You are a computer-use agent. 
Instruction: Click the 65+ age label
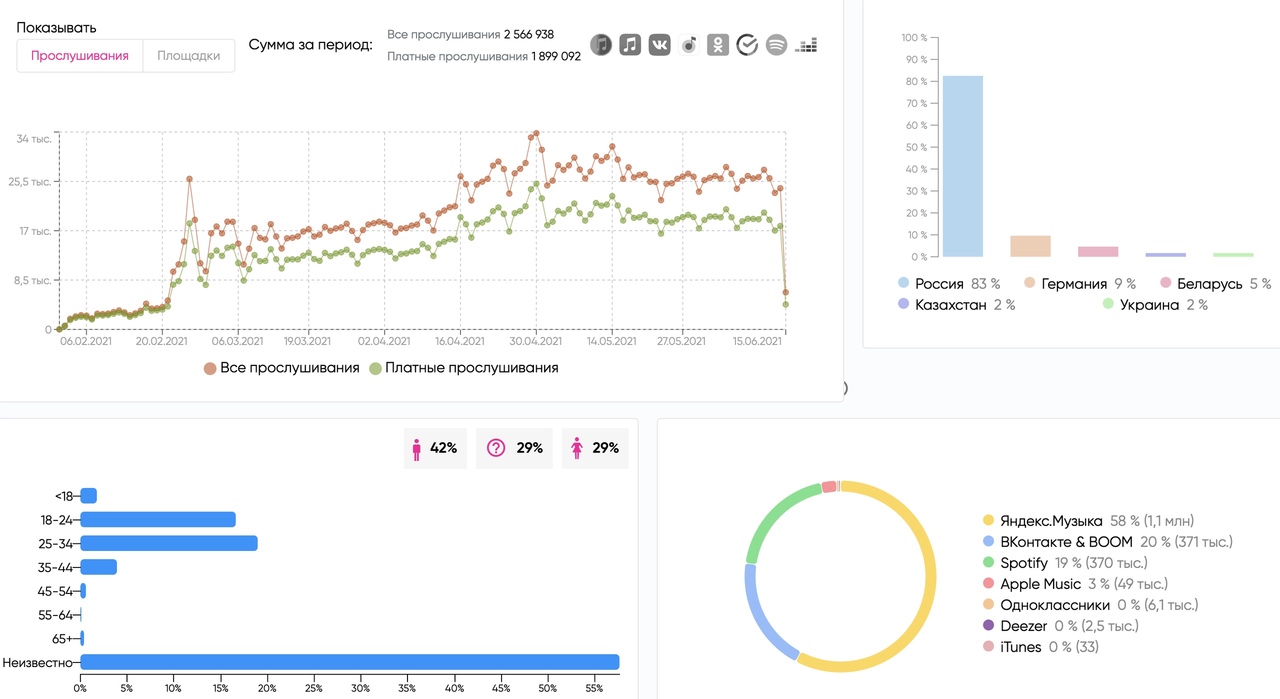(63, 639)
